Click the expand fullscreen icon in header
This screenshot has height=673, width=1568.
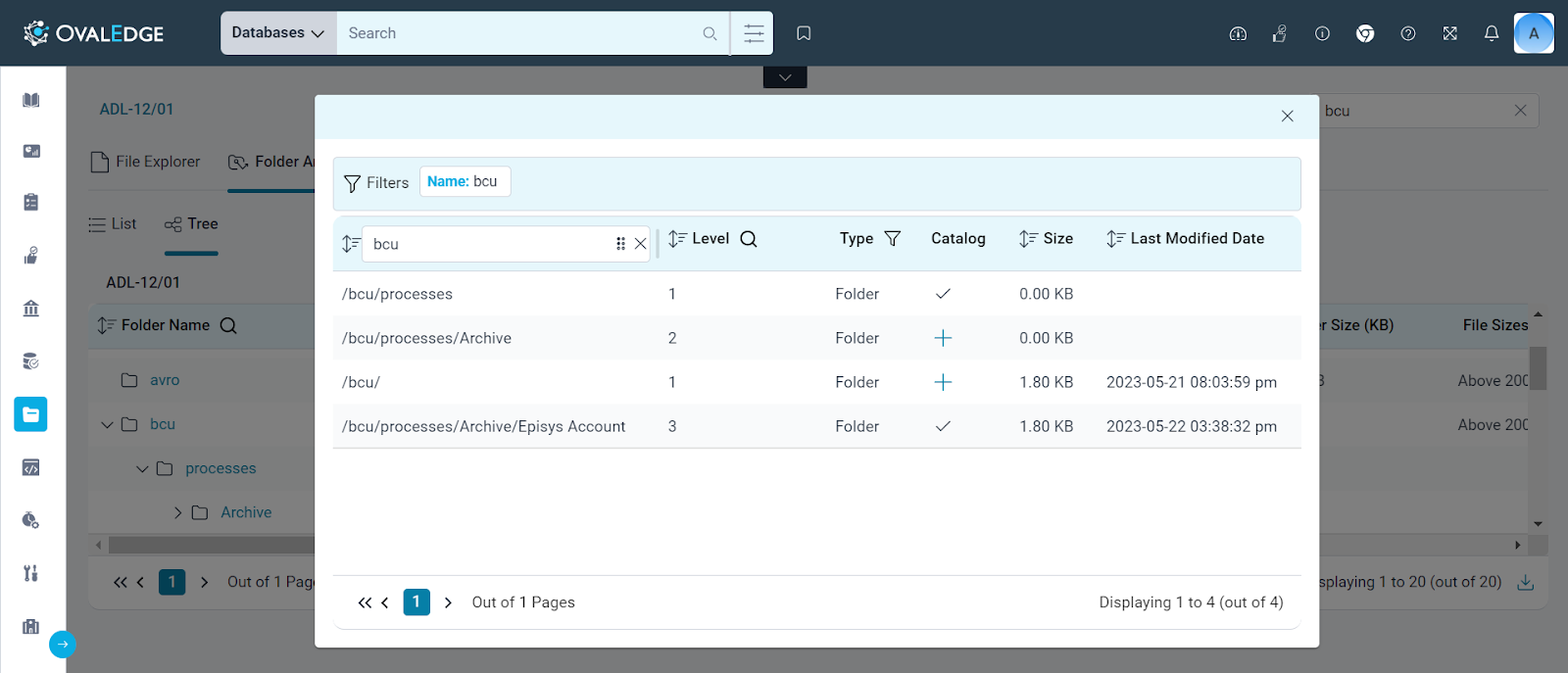[1450, 33]
